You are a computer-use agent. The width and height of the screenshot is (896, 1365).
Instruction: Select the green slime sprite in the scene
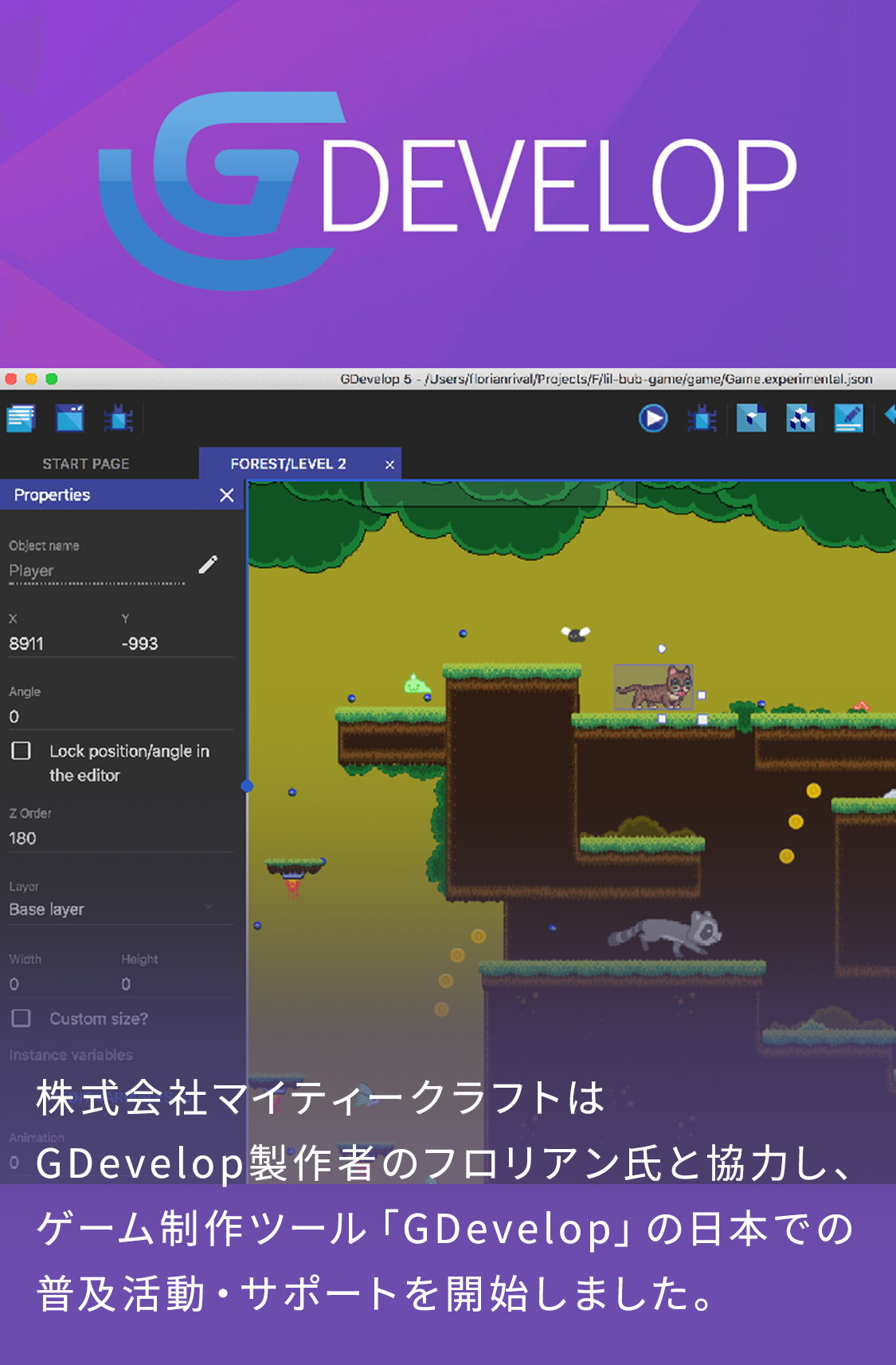coord(417,684)
